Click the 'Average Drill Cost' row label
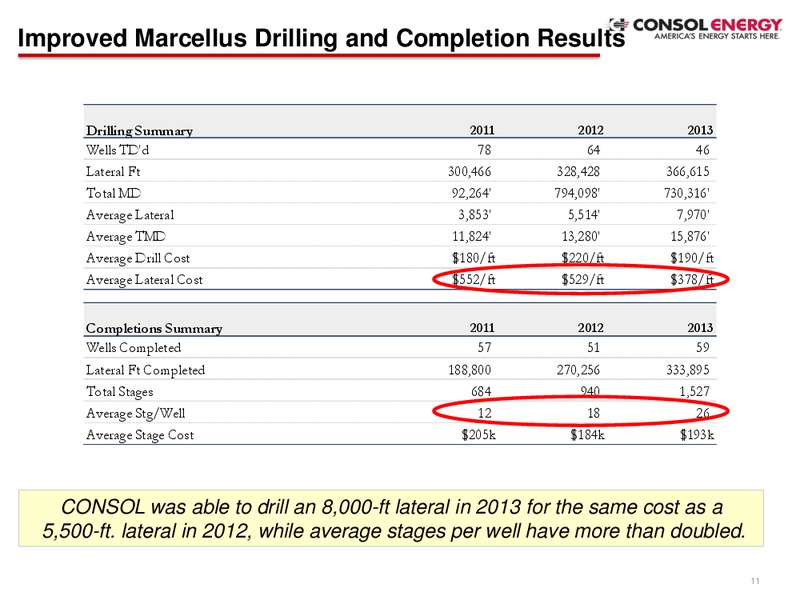Viewport: 800px width, 600px height. coord(138,259)
